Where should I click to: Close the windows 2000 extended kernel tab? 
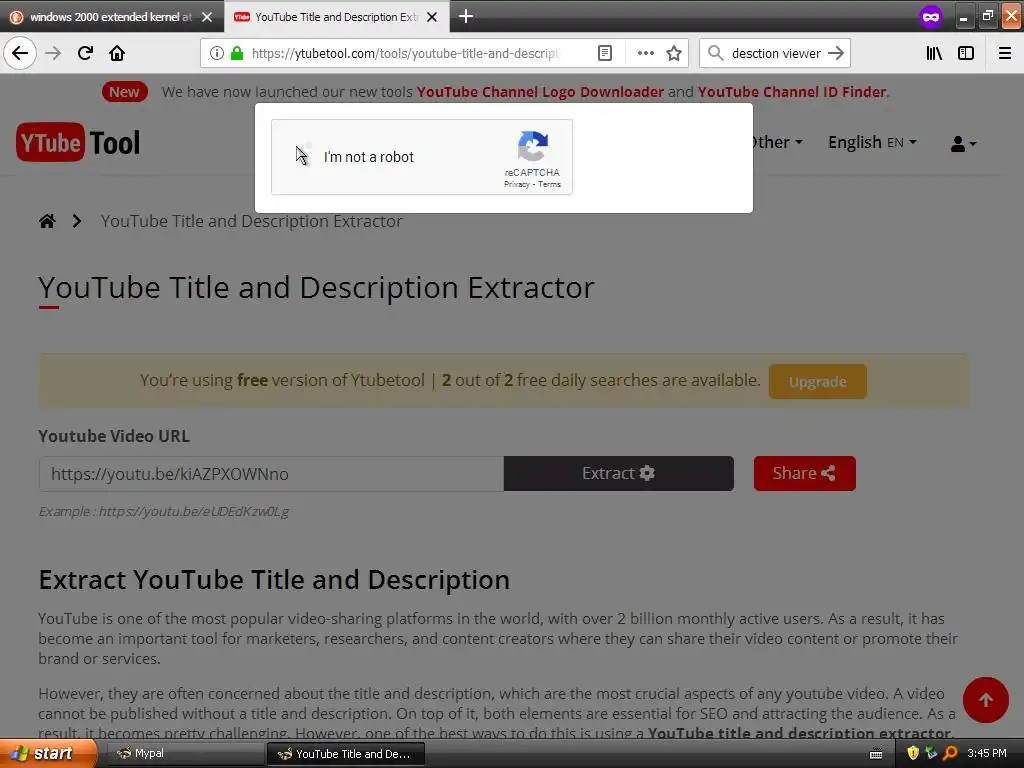(207, 17)
